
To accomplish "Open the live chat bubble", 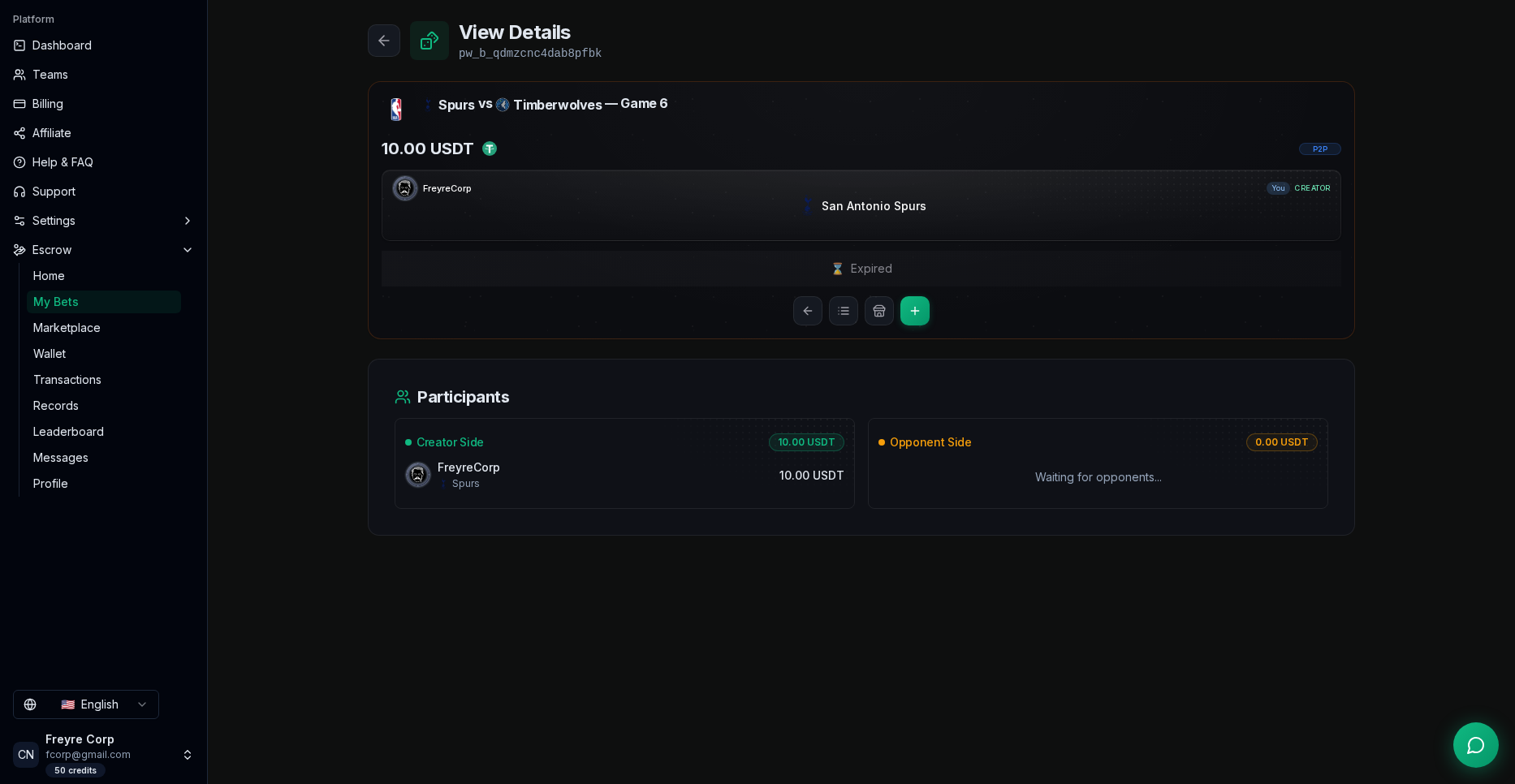I will click(1476, 745).
